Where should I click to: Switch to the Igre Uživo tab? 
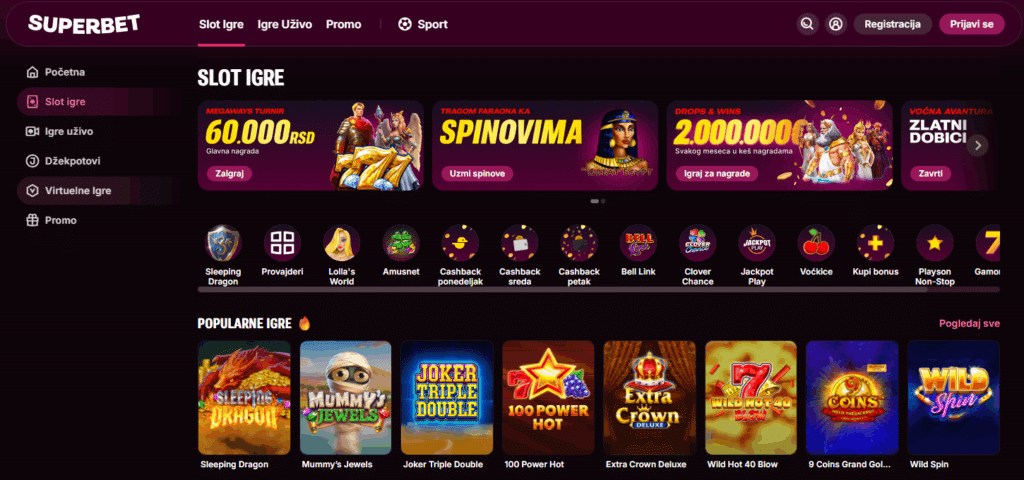285,24
